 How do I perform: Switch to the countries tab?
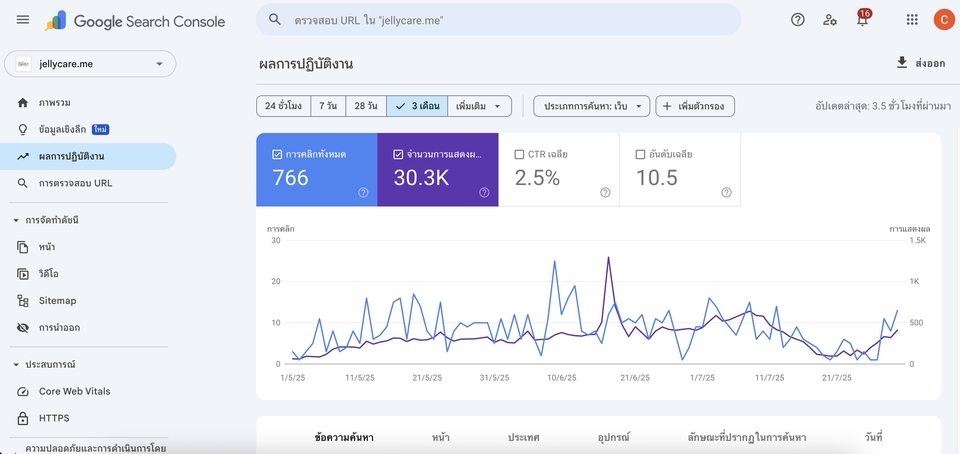tap(523, 437)
